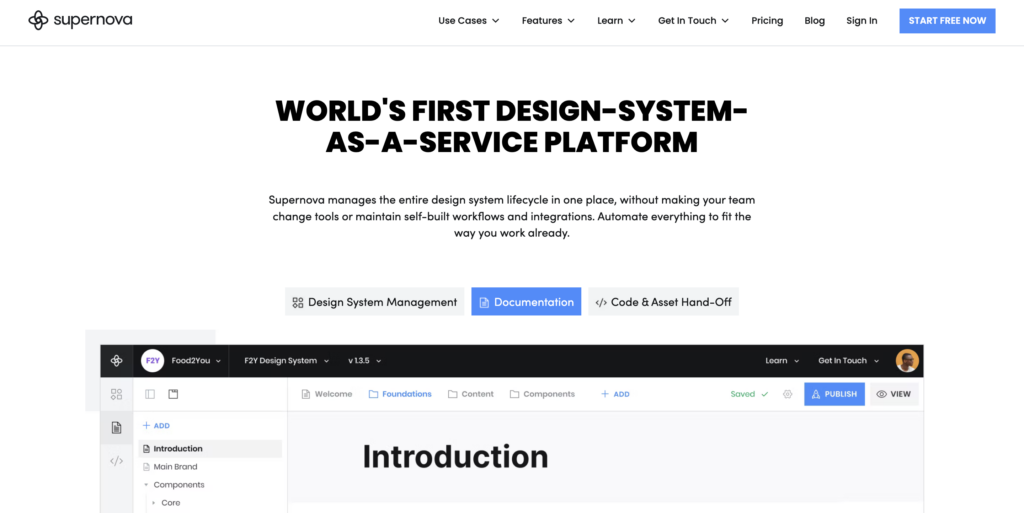Toggle the sidebar panel layout icon

[x=150, y=394]
